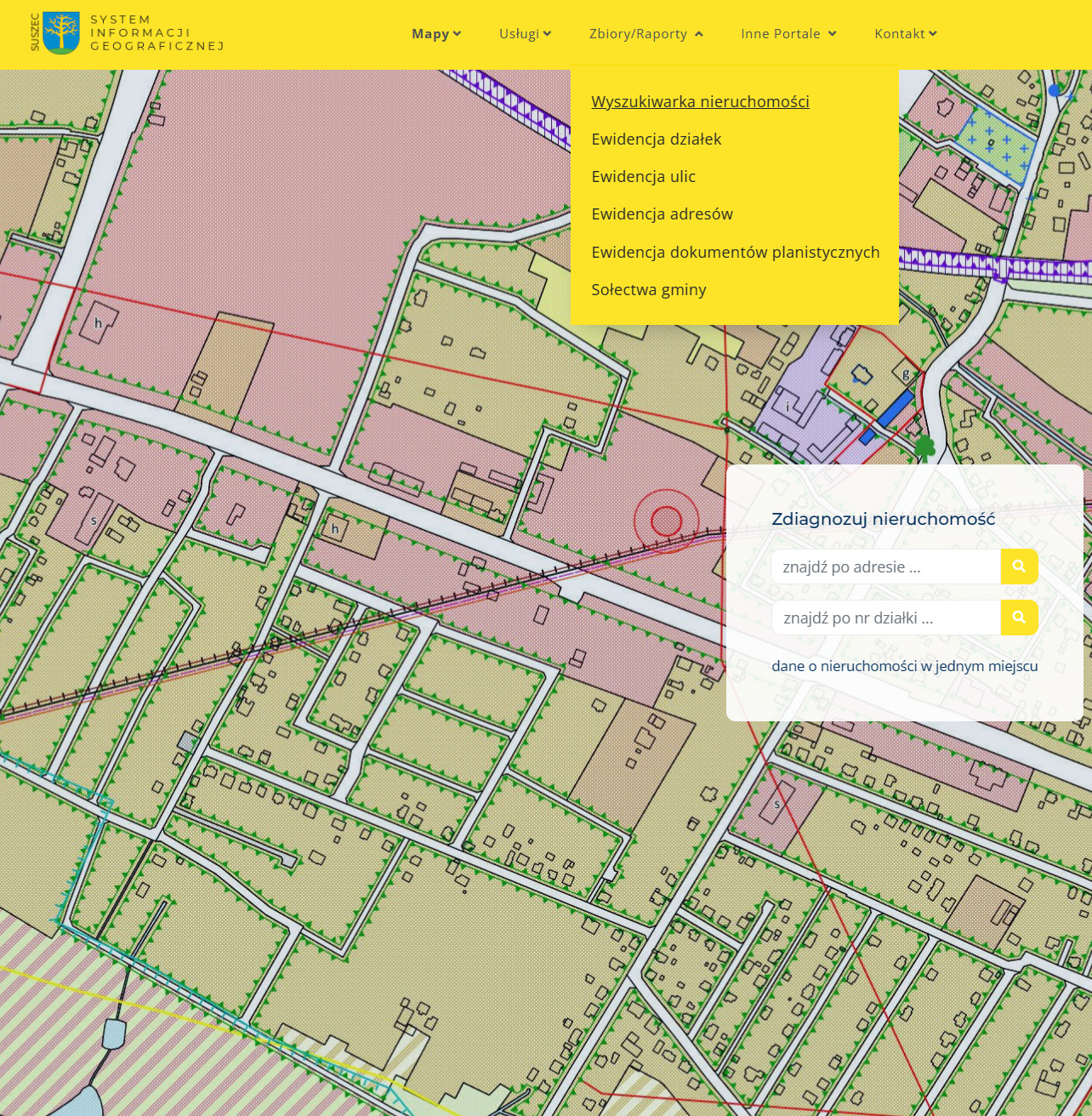Click the address search magnifier button
1092x1116 pixels.
(x=1019, y=567)
